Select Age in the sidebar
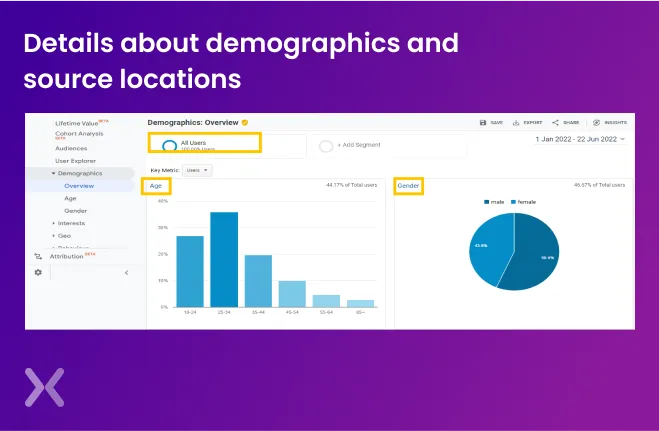Screen dimensions: 659x431 pyautogui.click(x=70, y=198)
